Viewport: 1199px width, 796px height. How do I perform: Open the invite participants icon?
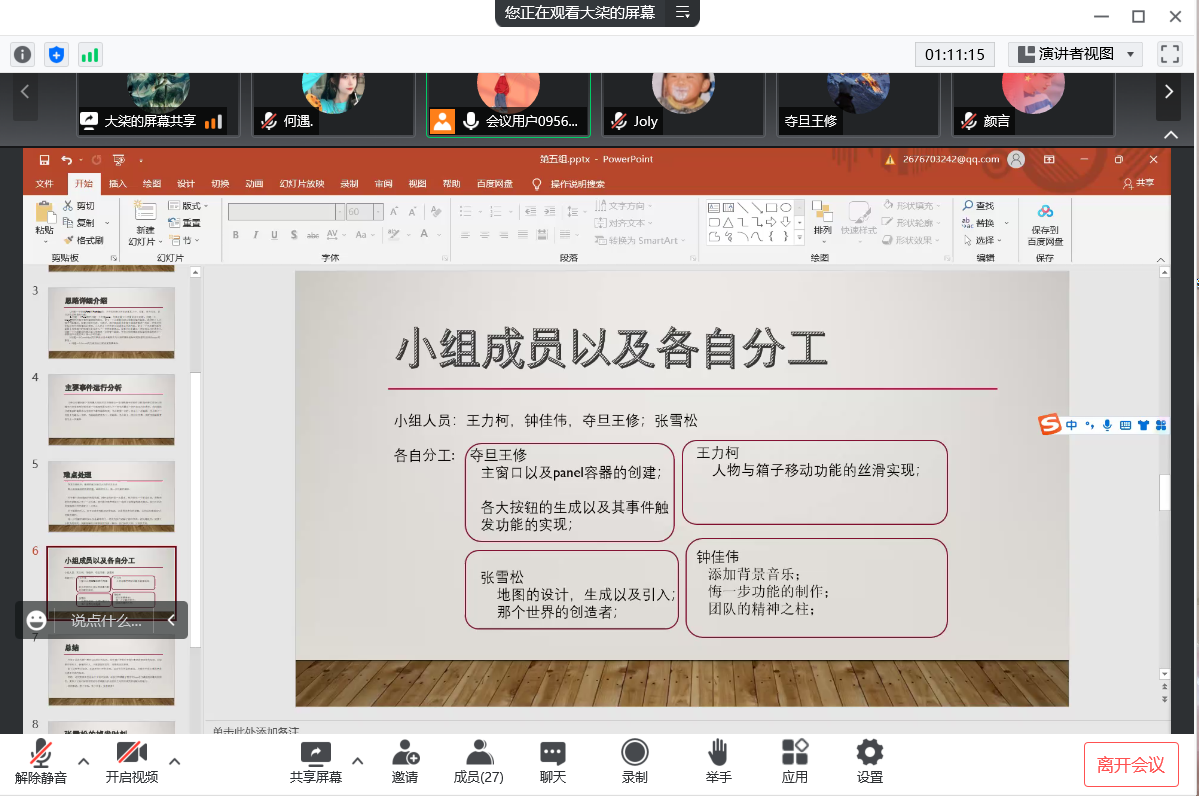[x=405, y=753]
